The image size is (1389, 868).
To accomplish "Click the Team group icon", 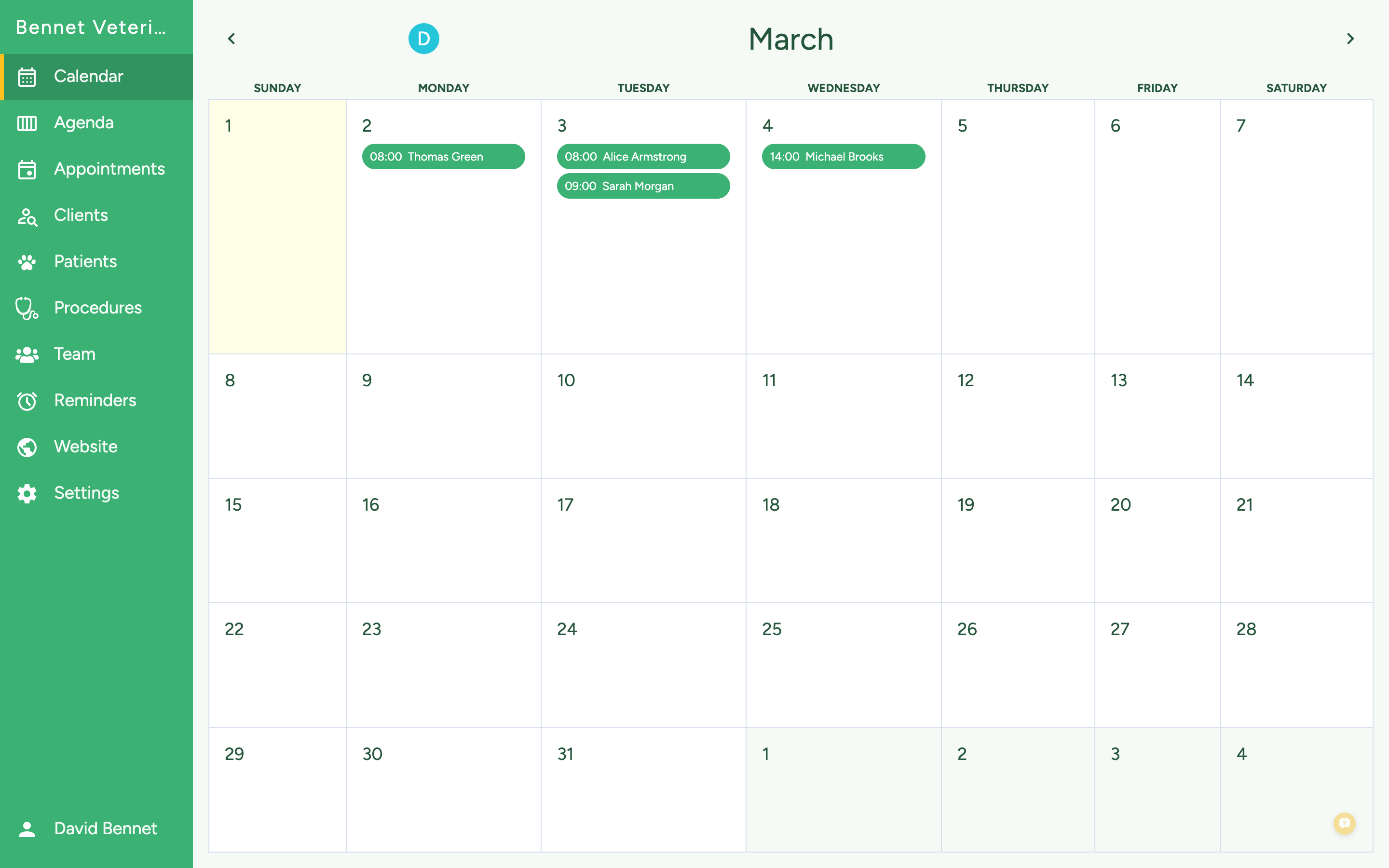I will 27,354.
